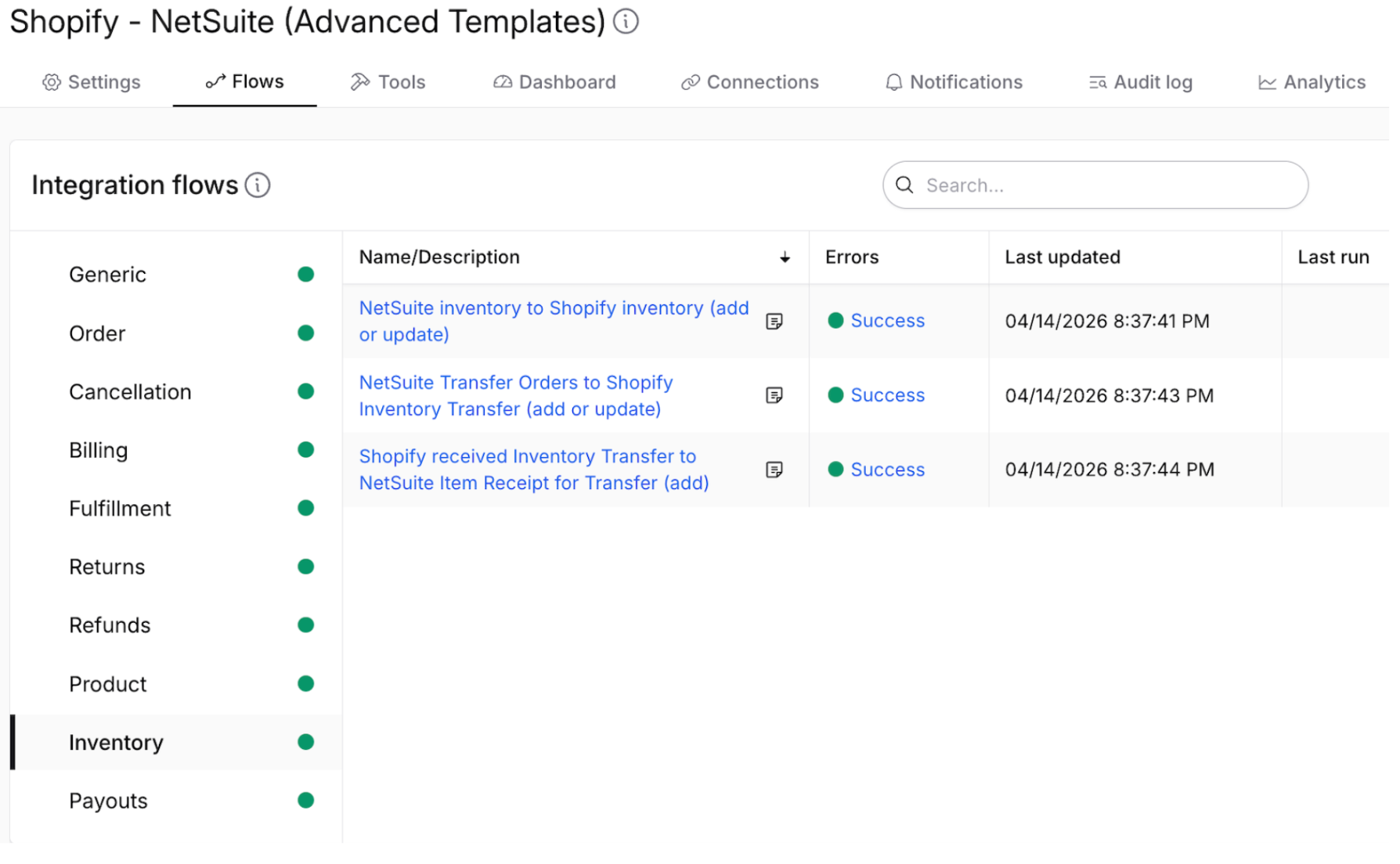Select the Inventory flow group

coord(176,742)
